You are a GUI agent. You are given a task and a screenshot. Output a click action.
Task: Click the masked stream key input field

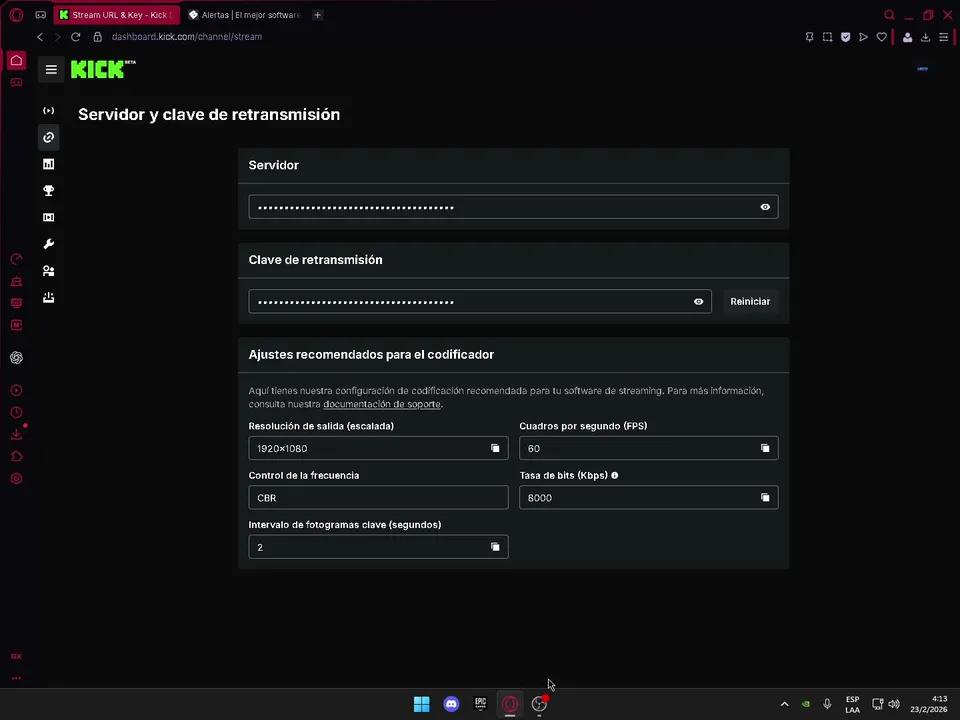point(480,301)
